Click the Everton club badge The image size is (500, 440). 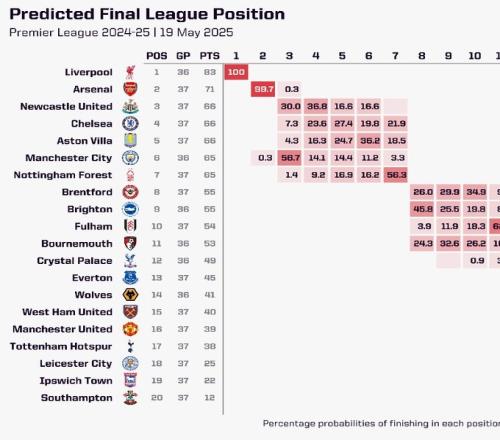[130, 278]
